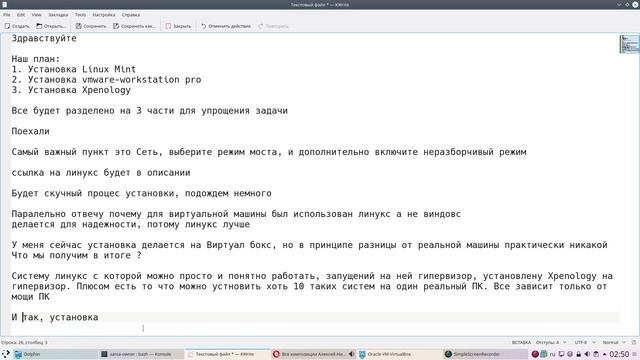Click the Сохранить как save-as button
The image size is (640, 360).
pyautogui.click(x=134, y=26)
